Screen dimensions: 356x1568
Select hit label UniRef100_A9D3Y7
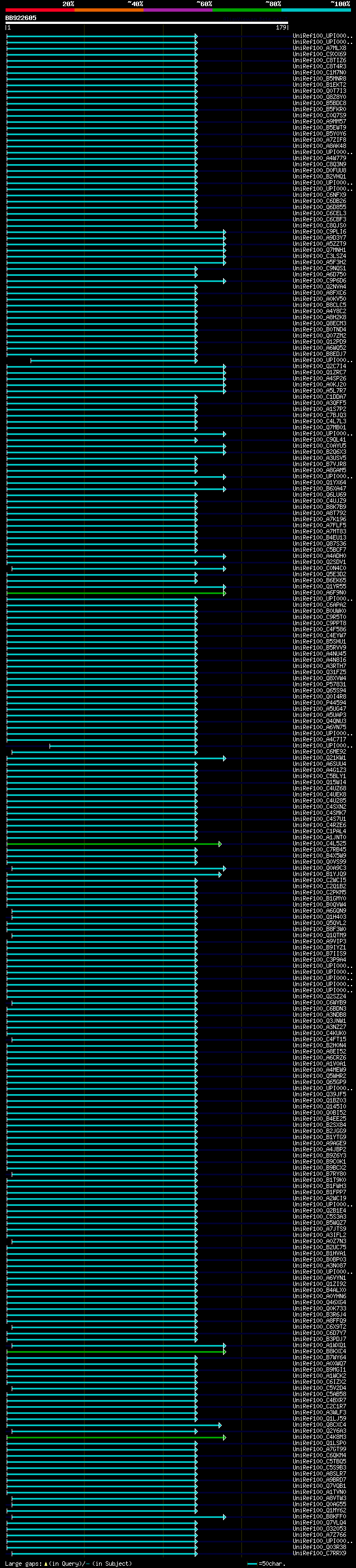click(319, 238)
